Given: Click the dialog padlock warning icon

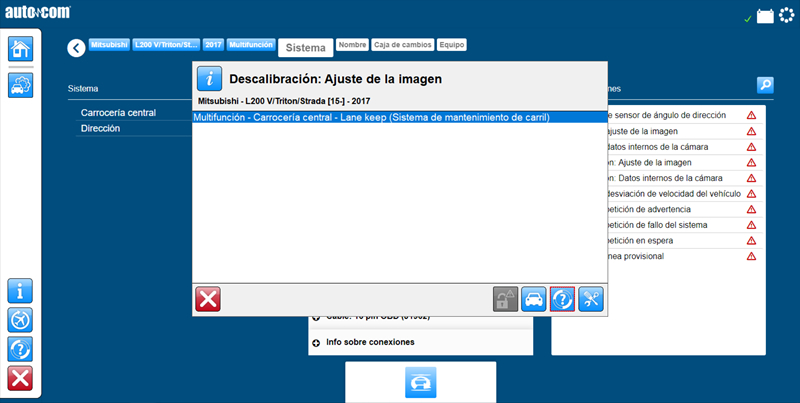Looking at the screenshot, I should pyautogui.click(x=505, y=299).
